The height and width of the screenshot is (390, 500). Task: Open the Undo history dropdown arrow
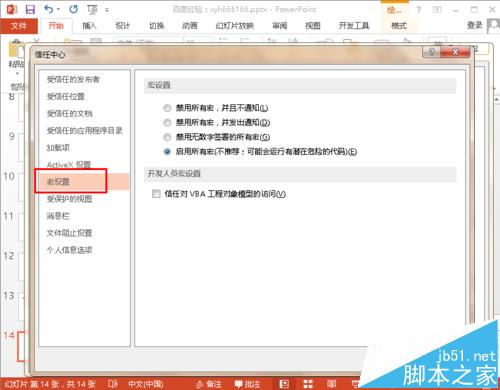tap(59, 9)
